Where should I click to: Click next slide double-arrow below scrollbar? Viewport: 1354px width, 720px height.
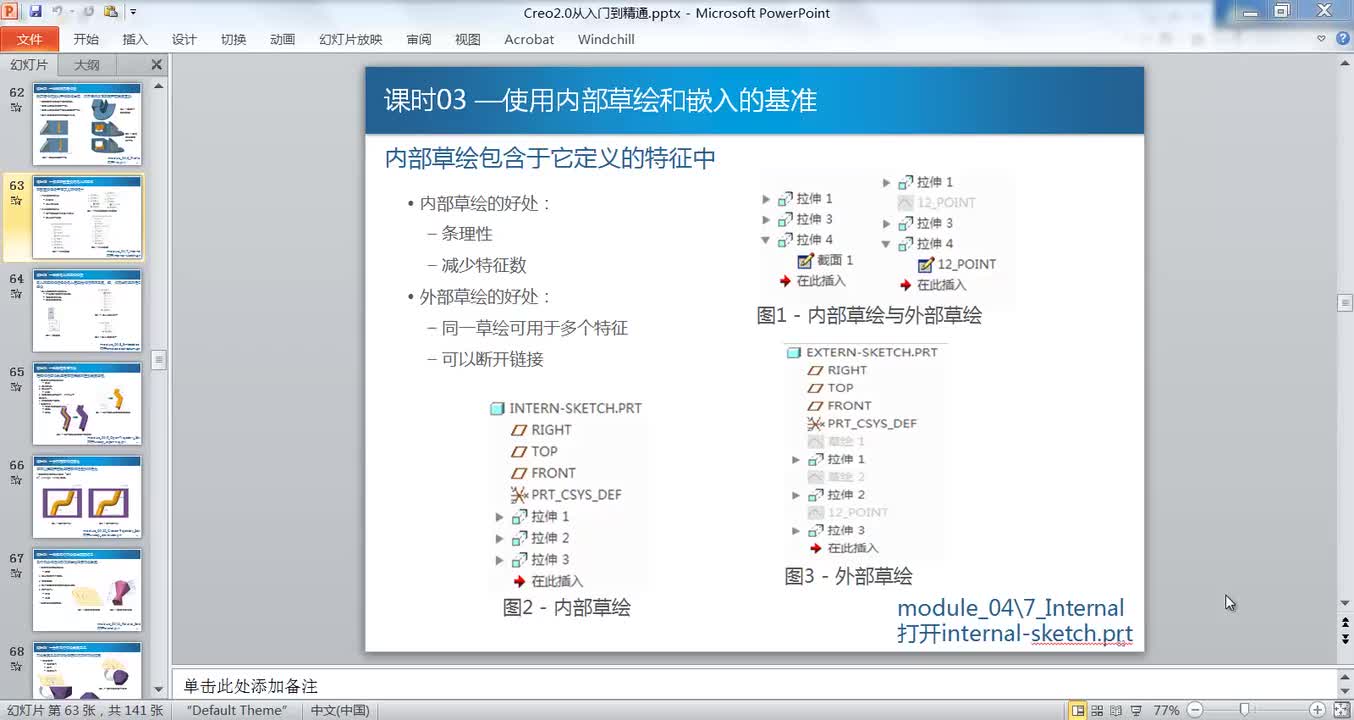coord(1345,638)
